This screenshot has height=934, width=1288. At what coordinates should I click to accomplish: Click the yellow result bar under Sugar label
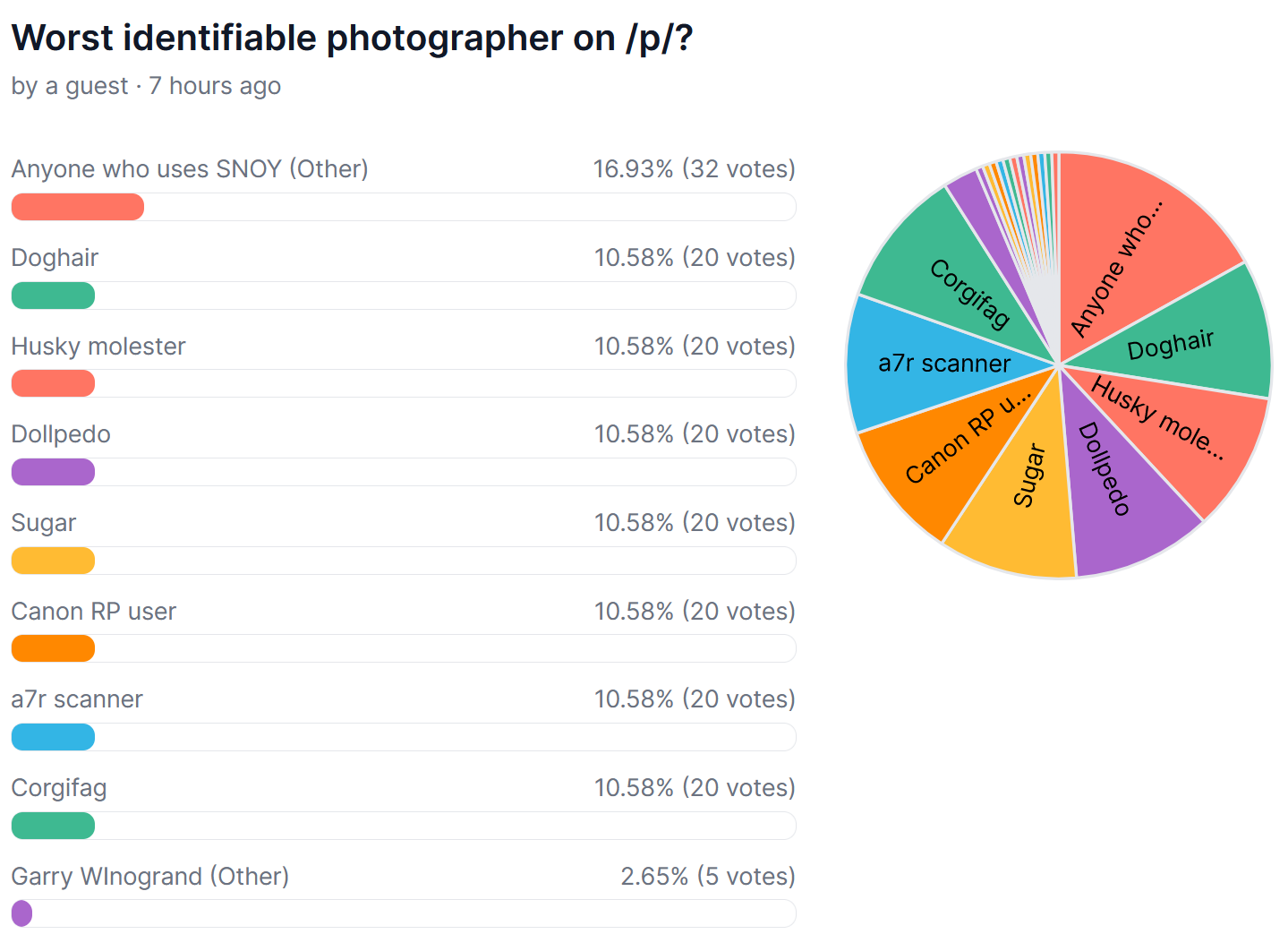coord(53,561)
